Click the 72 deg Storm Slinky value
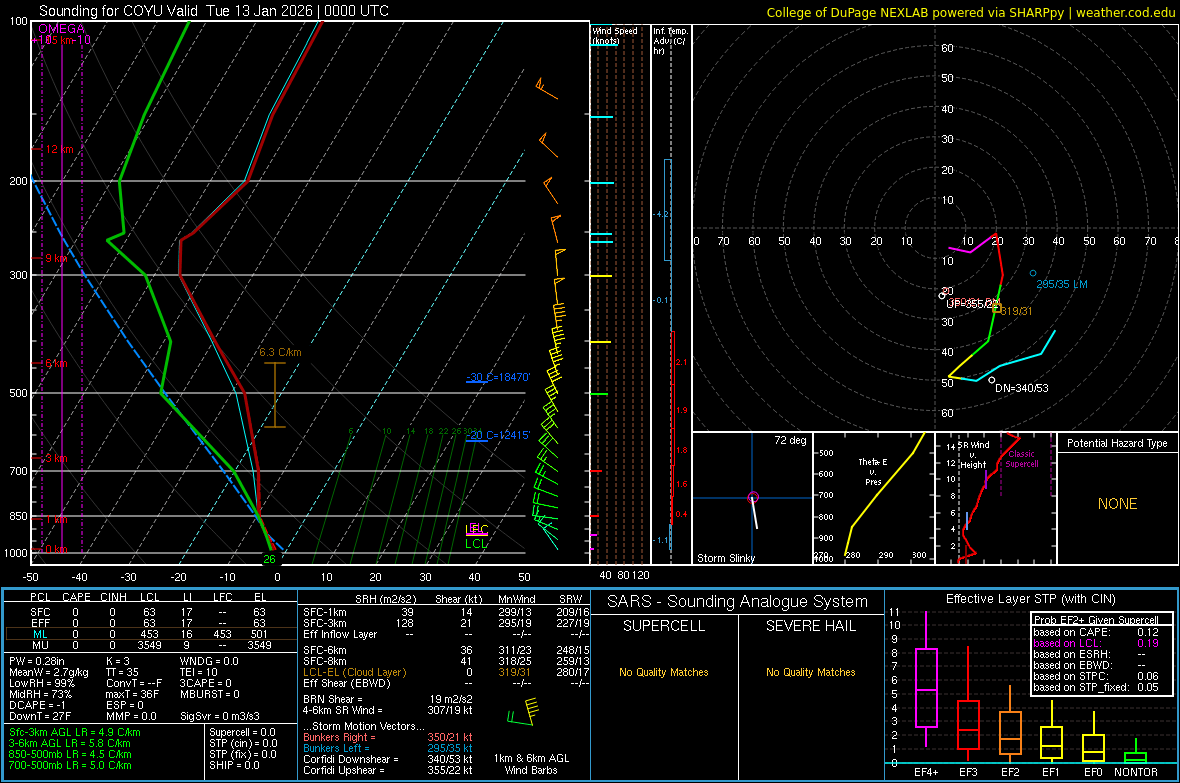The width and height of the screenshot is (1180, 783). tap(790, 440)
